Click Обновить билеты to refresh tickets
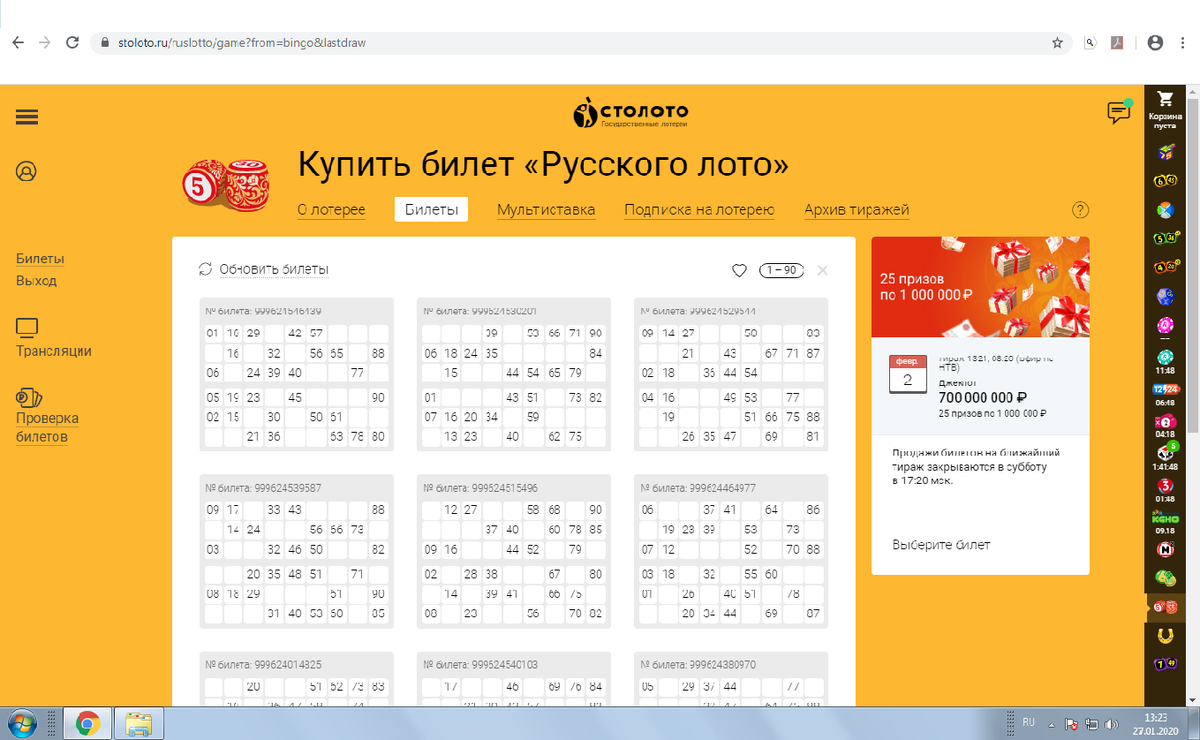 click(268, 270)
